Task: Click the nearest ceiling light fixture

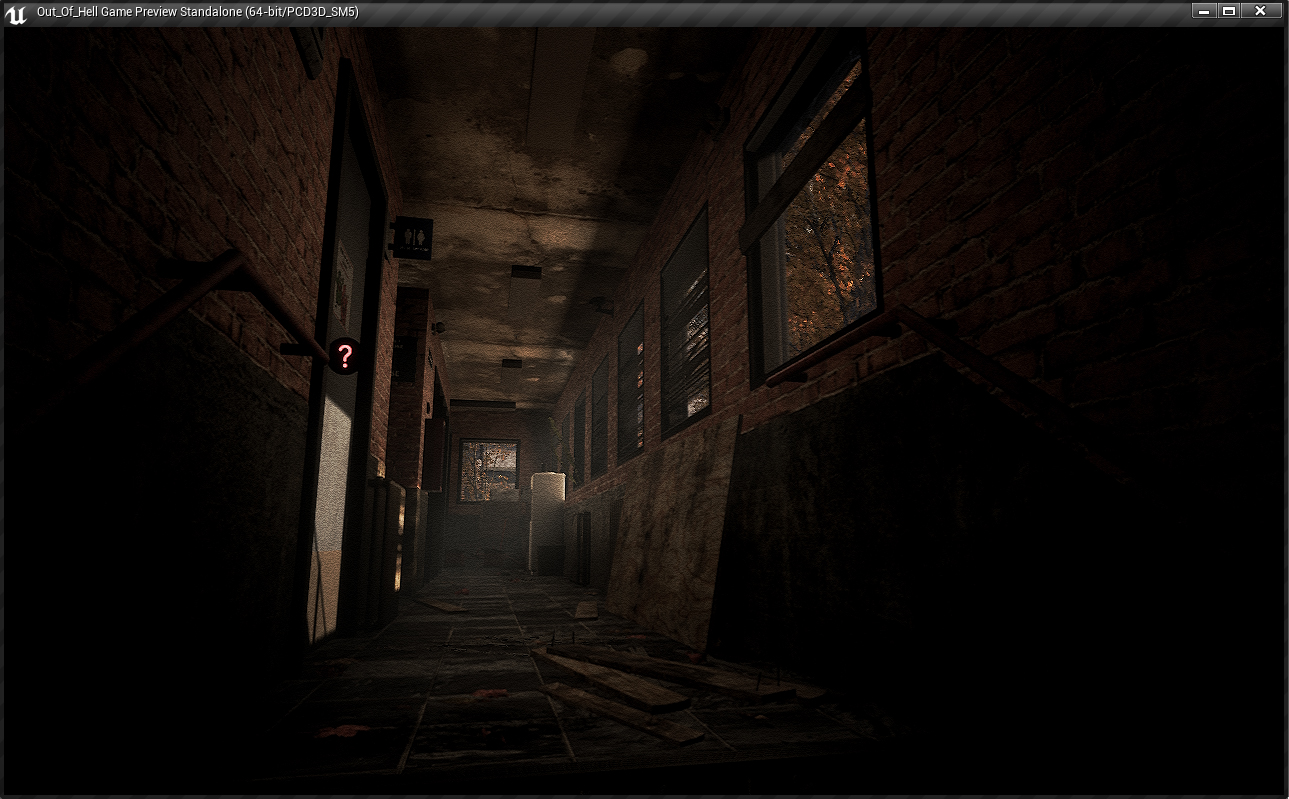Action: pyautogui.click(x=525, y=273)
